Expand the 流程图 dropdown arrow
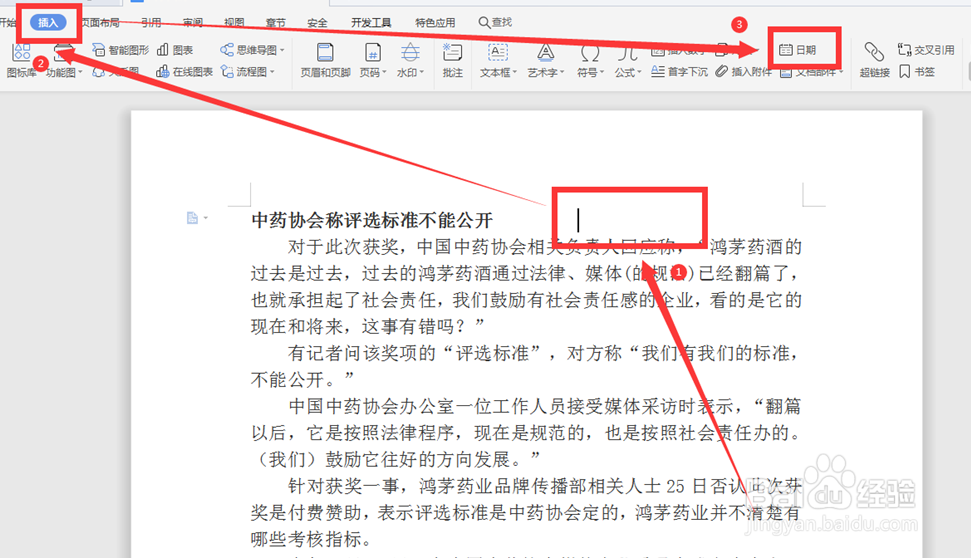 click(272, 72)
